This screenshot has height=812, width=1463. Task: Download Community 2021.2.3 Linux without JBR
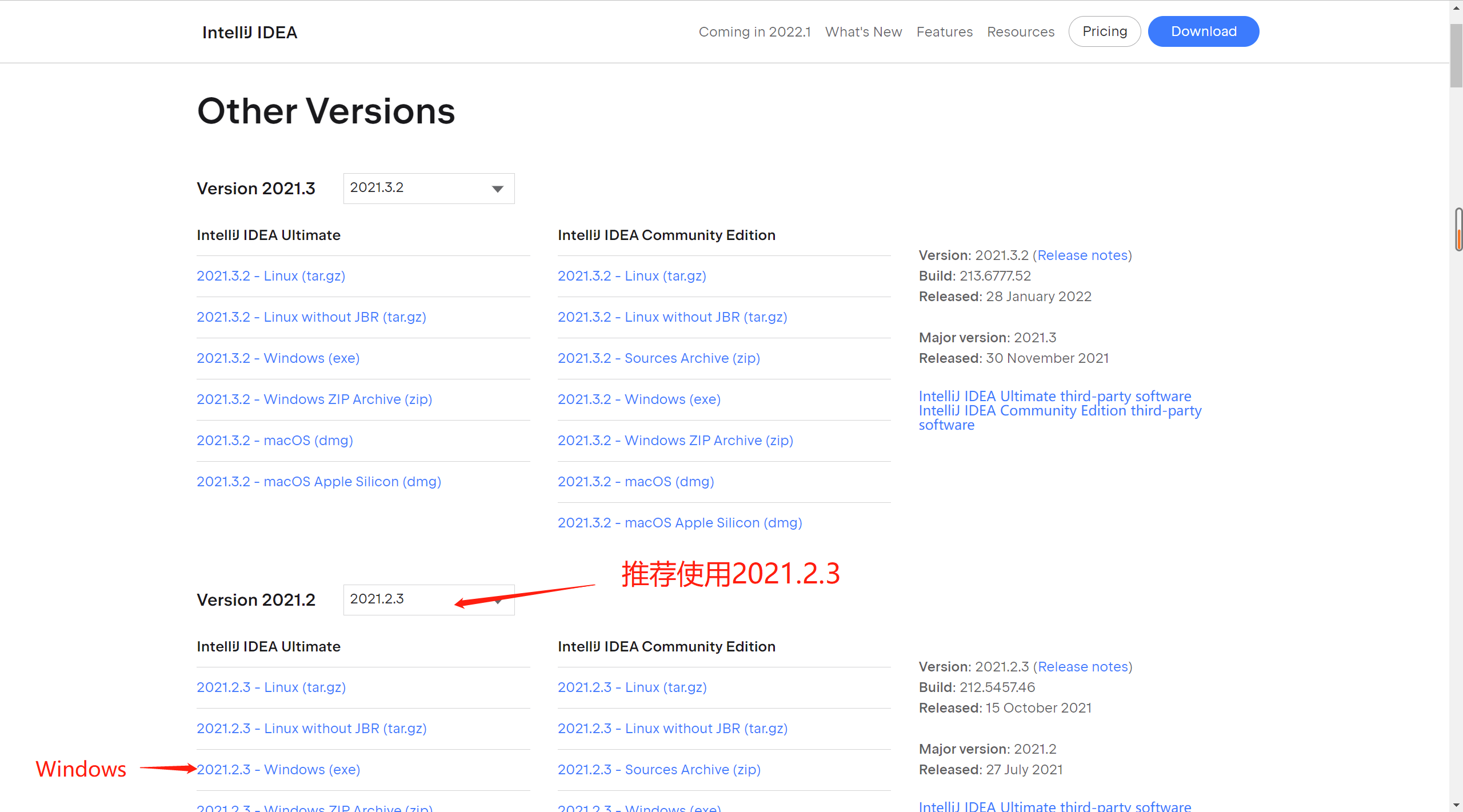(672, 729)
